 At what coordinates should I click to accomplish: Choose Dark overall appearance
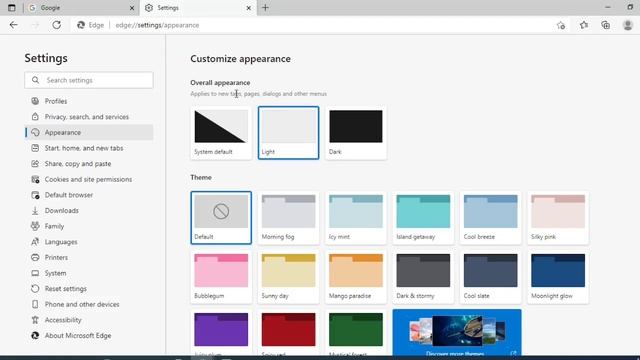point(356,133)
